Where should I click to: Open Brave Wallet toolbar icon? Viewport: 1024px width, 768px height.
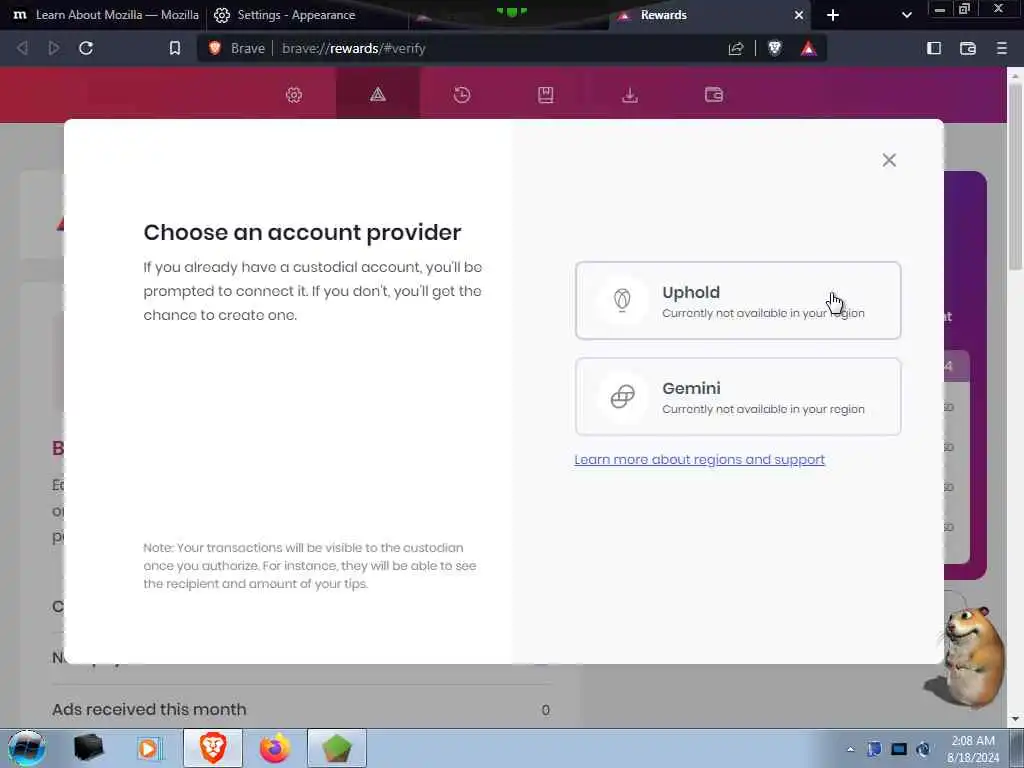pyautogui.click(x=968, y=48)
